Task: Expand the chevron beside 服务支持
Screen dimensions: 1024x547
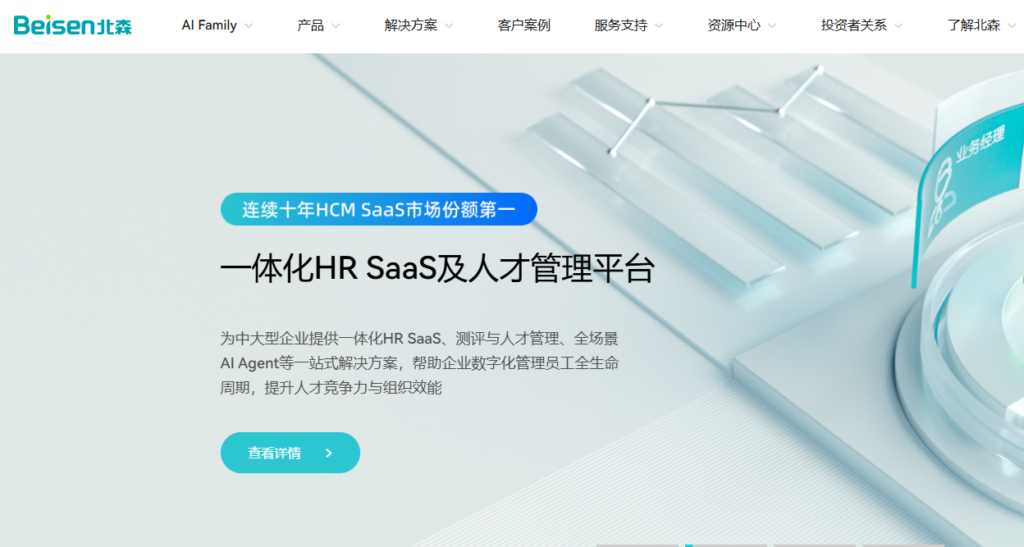Action: pyautogui.click(x=658, y=26)
